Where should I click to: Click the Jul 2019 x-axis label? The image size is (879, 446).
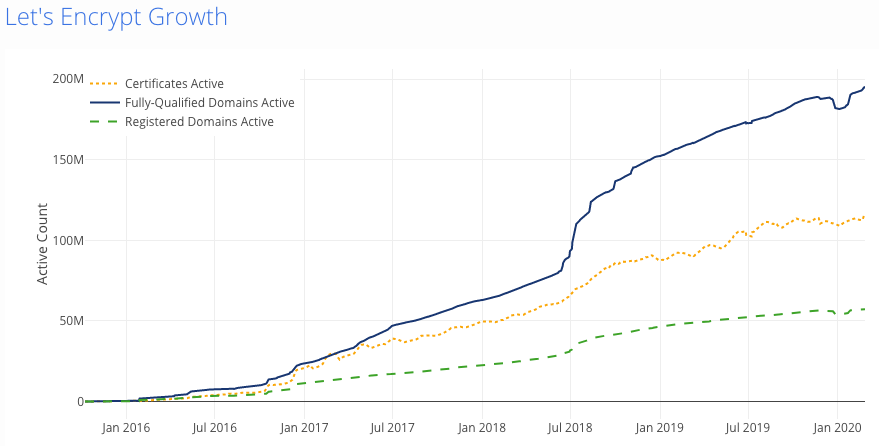pos(748,428)
